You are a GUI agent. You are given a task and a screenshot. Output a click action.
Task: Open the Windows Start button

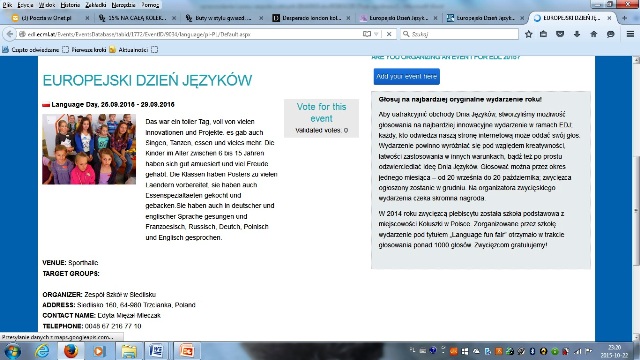point(13,351)
